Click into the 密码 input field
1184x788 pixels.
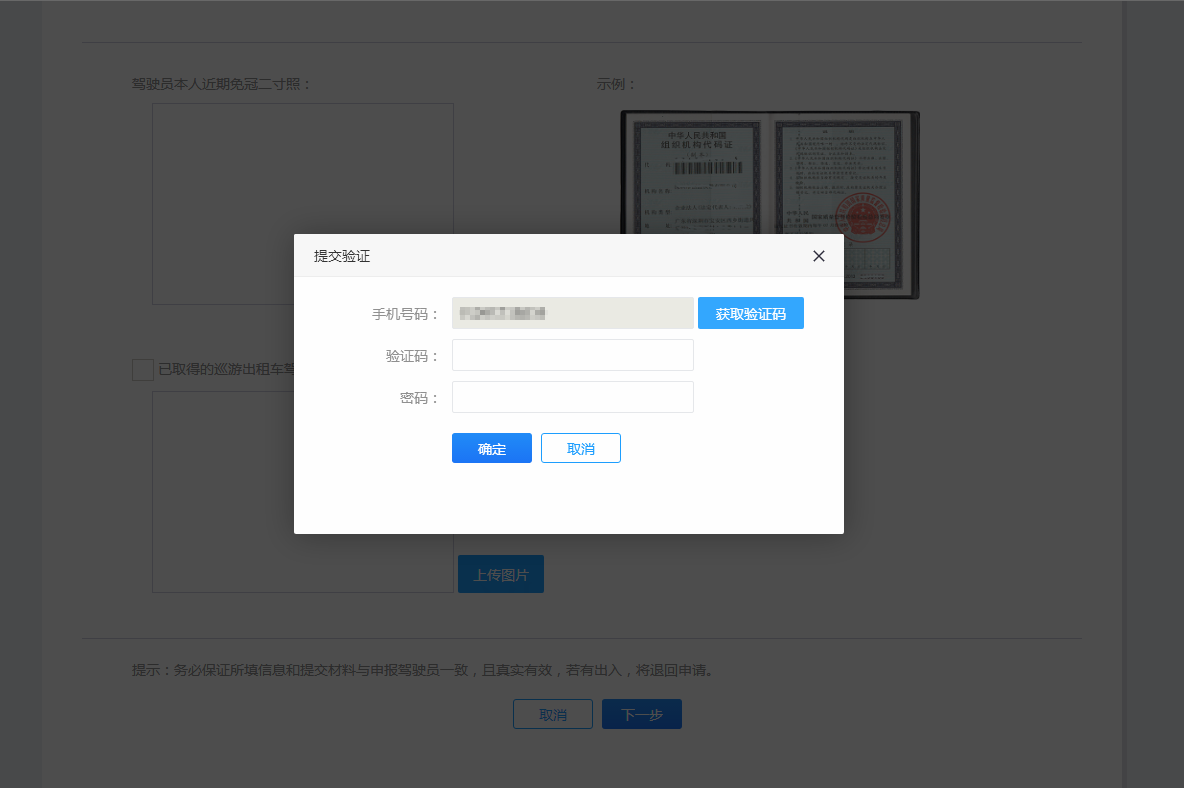572,397
